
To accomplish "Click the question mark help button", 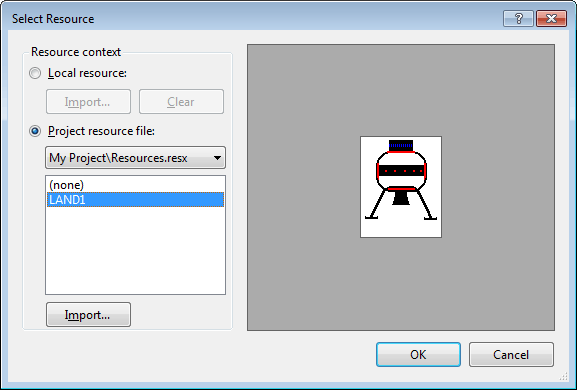I will pyautogui.click(x=518, y=19).
